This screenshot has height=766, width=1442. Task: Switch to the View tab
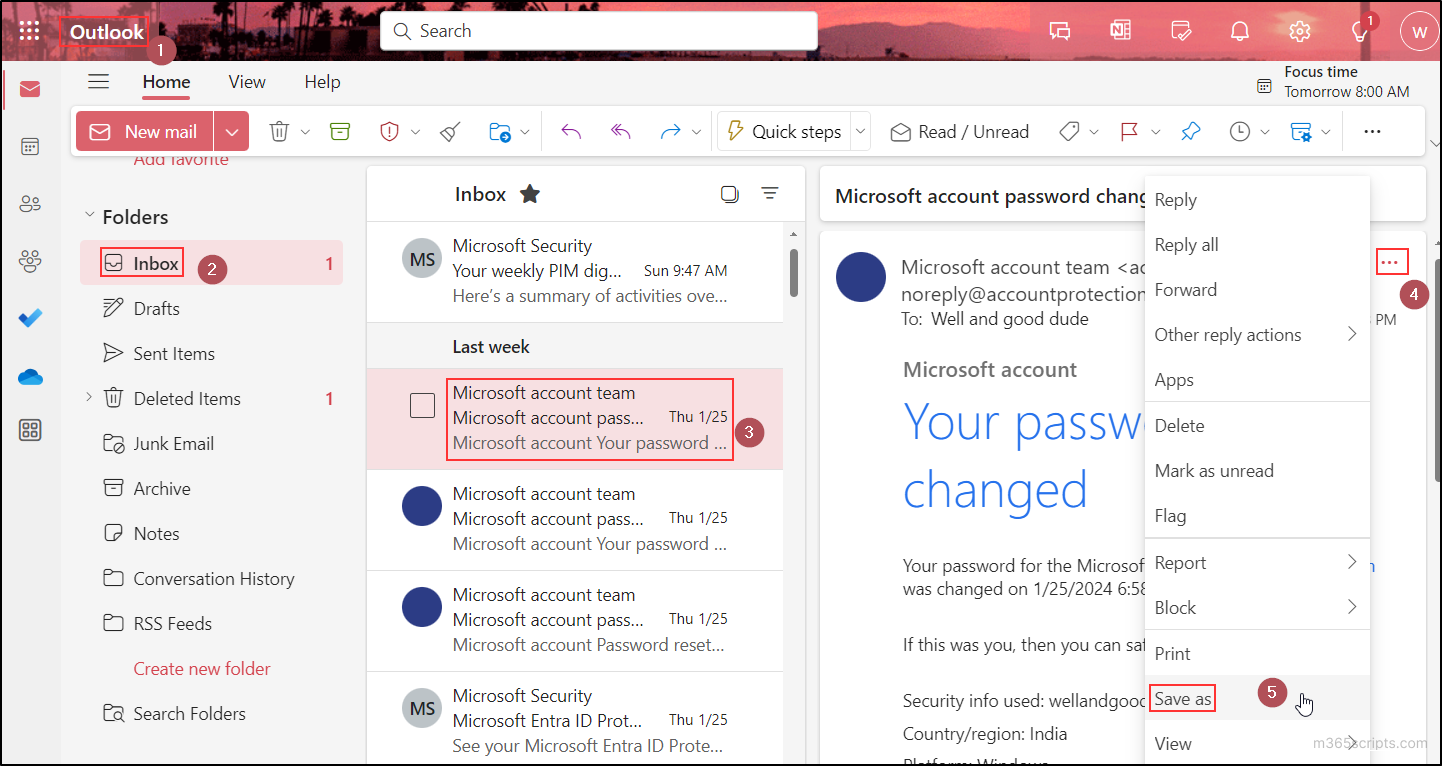pyautogui.click(x=246, y=82)
